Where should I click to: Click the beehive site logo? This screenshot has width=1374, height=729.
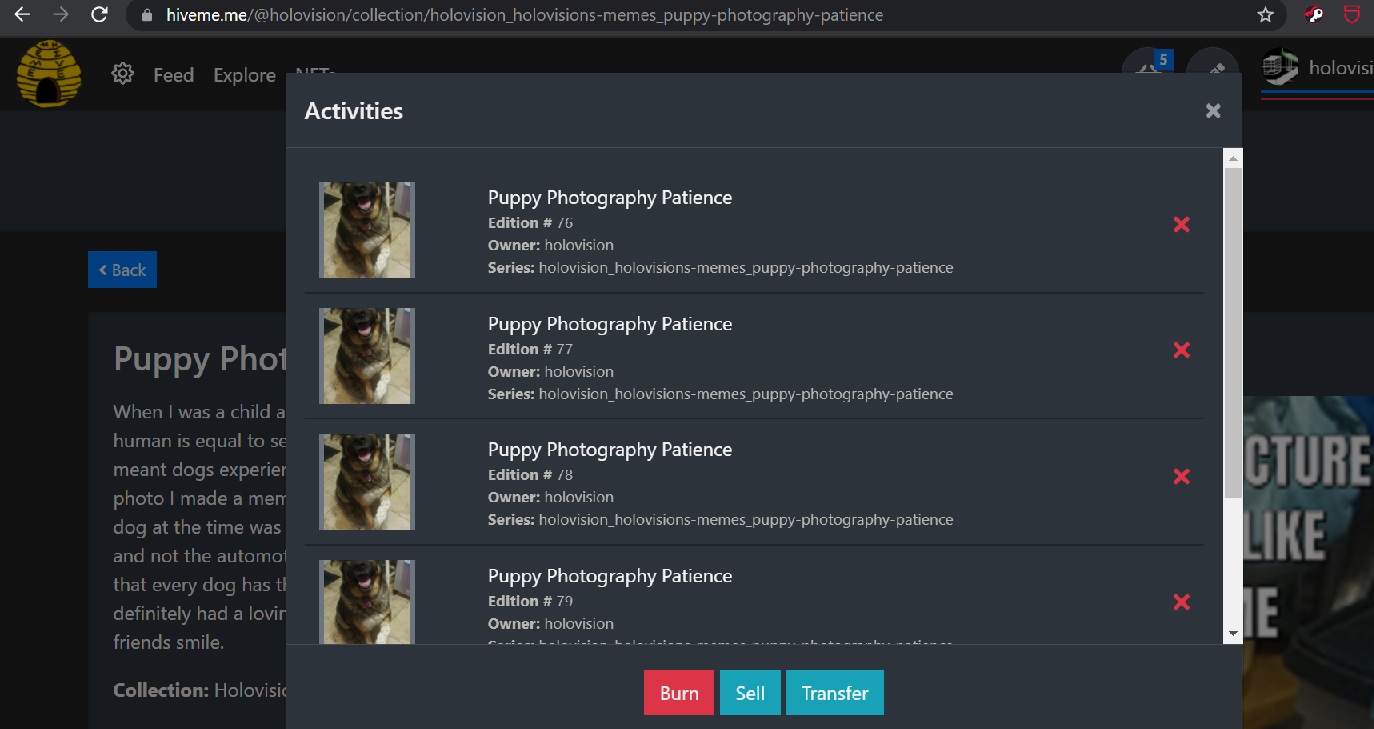(48, 73)
